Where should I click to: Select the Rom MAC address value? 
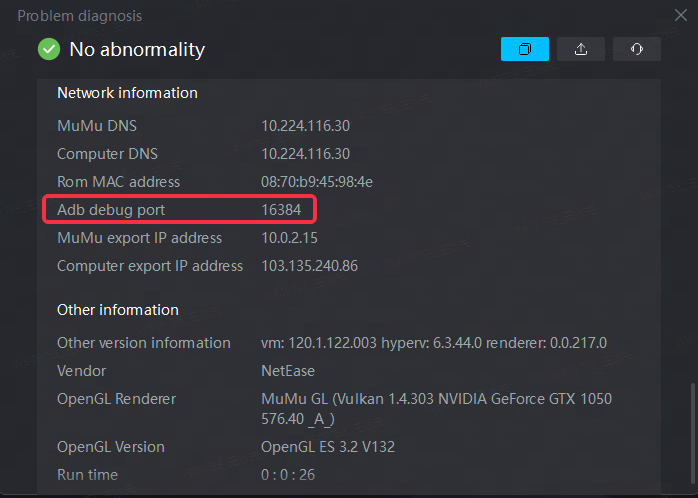point(317,182)
